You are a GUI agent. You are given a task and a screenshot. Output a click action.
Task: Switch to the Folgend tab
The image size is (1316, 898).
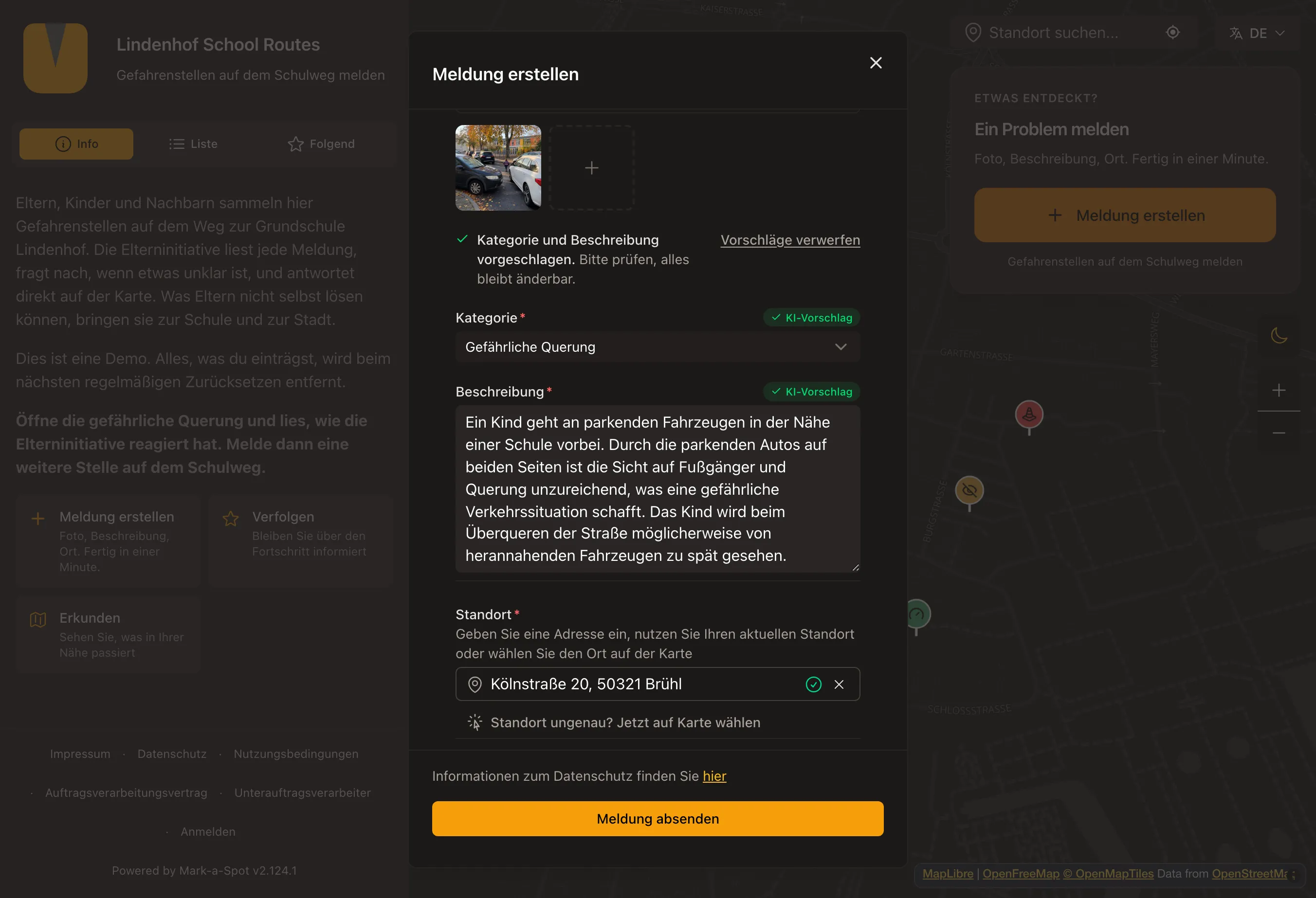321,144
